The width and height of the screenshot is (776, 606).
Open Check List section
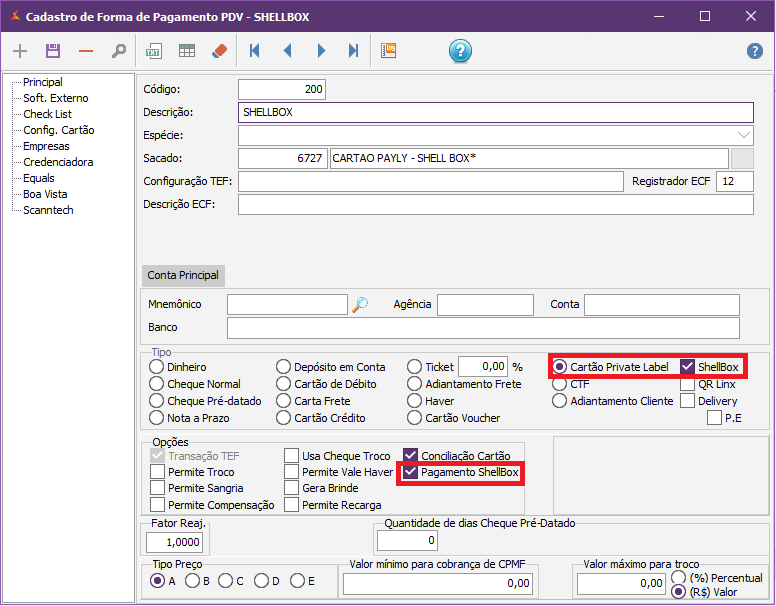tap(48, 114)
